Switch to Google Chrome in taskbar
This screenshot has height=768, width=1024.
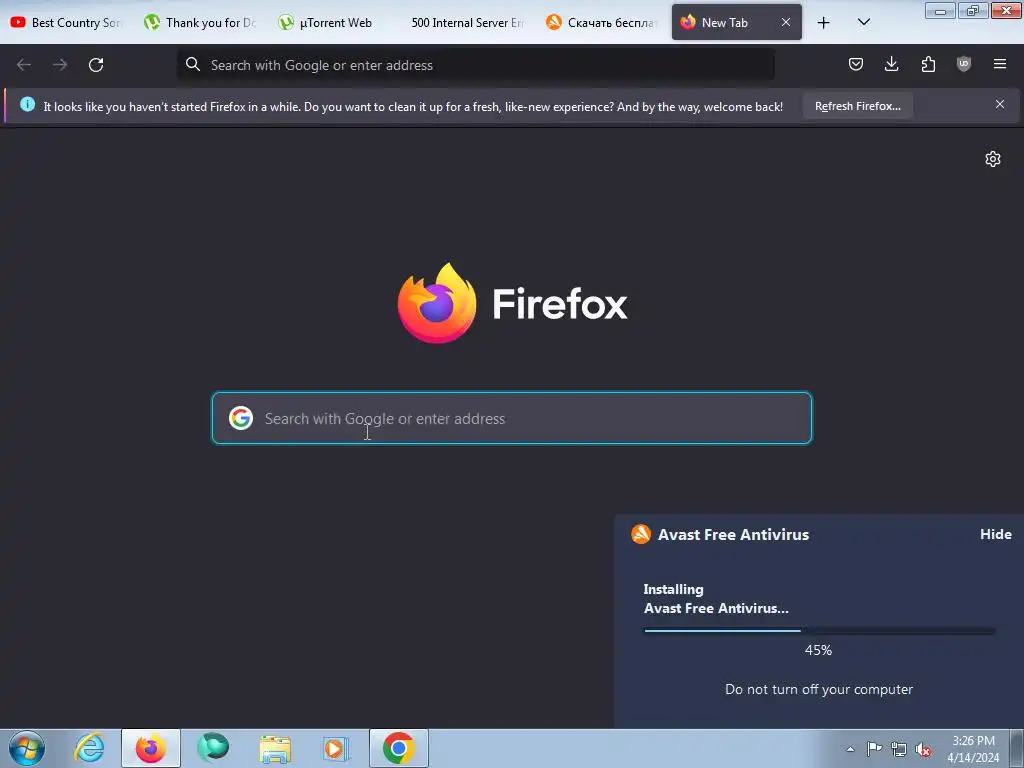pyautogui.click(x=398, y=748)
